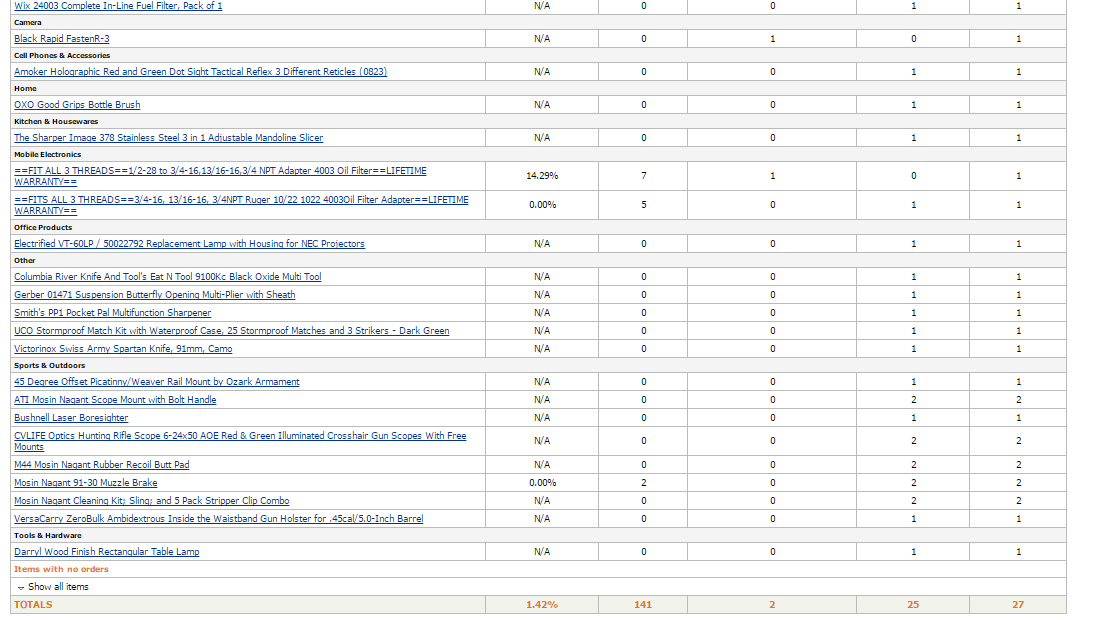Select the OXO Good Grips Bottle Brush link
The image size is (1099, 620).
[77, 105]
